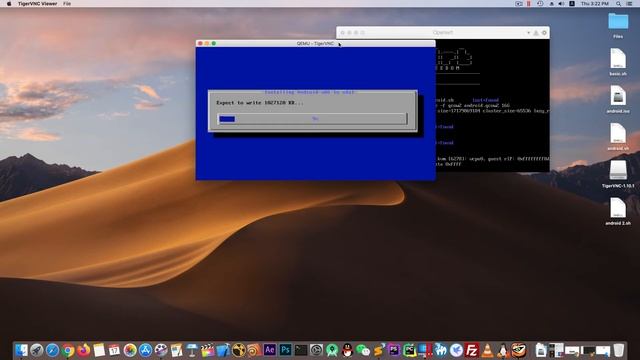Image resolution: width=640 pixels, height=360 pixels.
Task: Open QQ penguin app in dock
Action: click(x=347, y=350)
